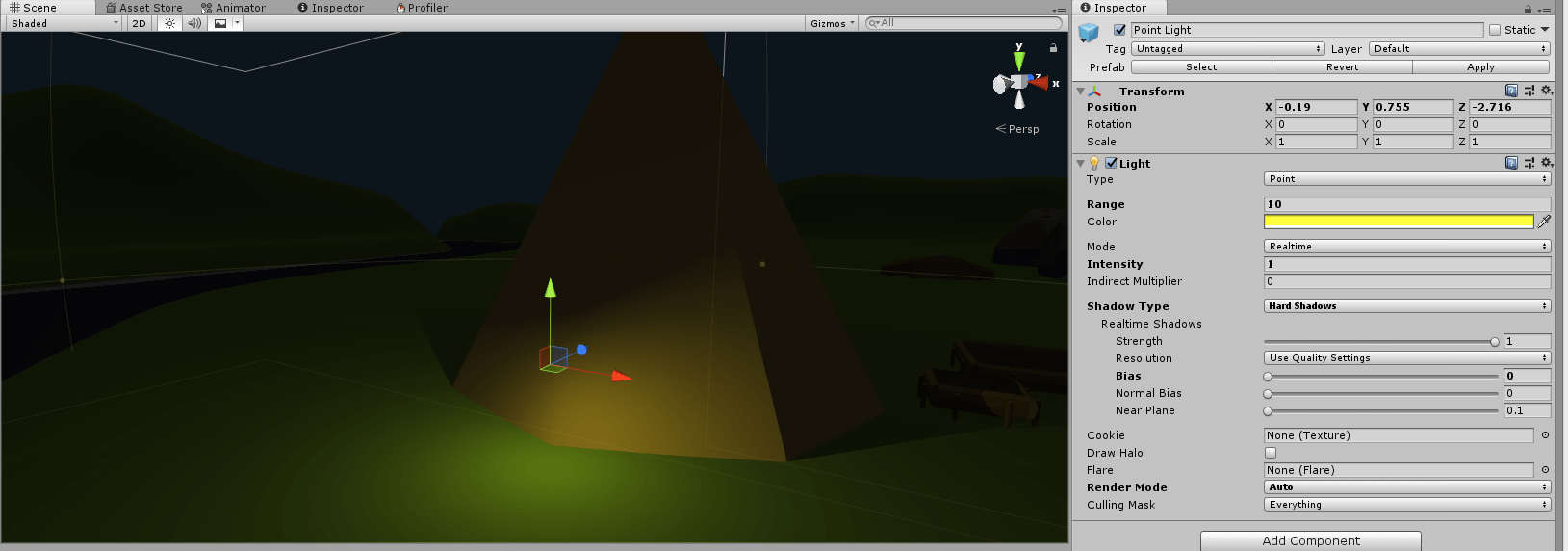Toggle Persp projection label
This screenshot has height=551, width=1568.
point(1017,129)
